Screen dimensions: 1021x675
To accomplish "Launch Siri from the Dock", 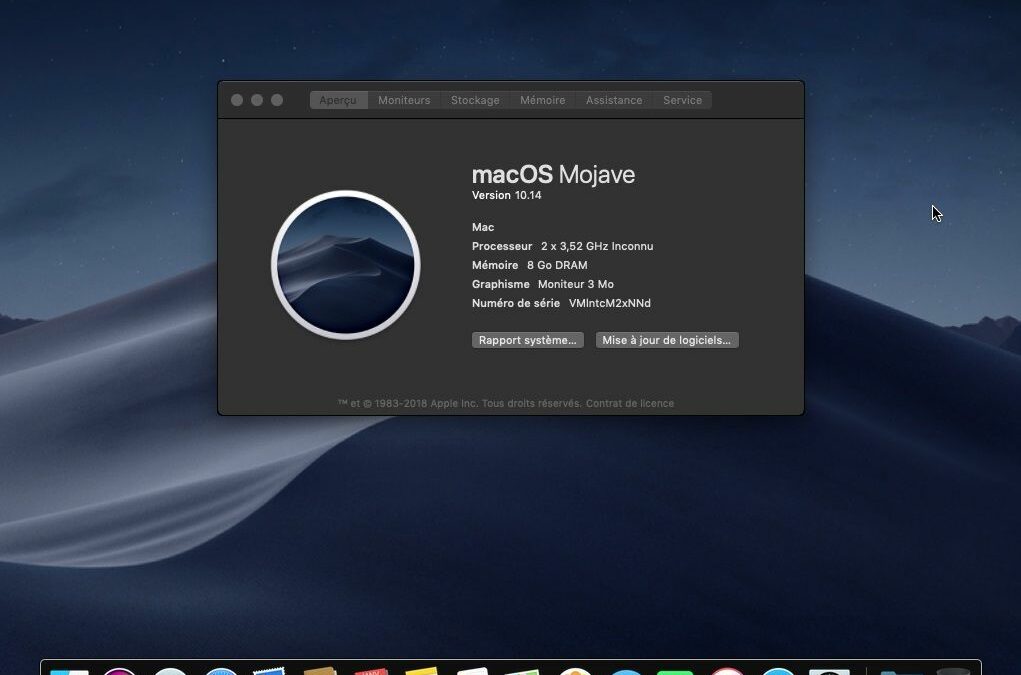I will tap(119, 671).
